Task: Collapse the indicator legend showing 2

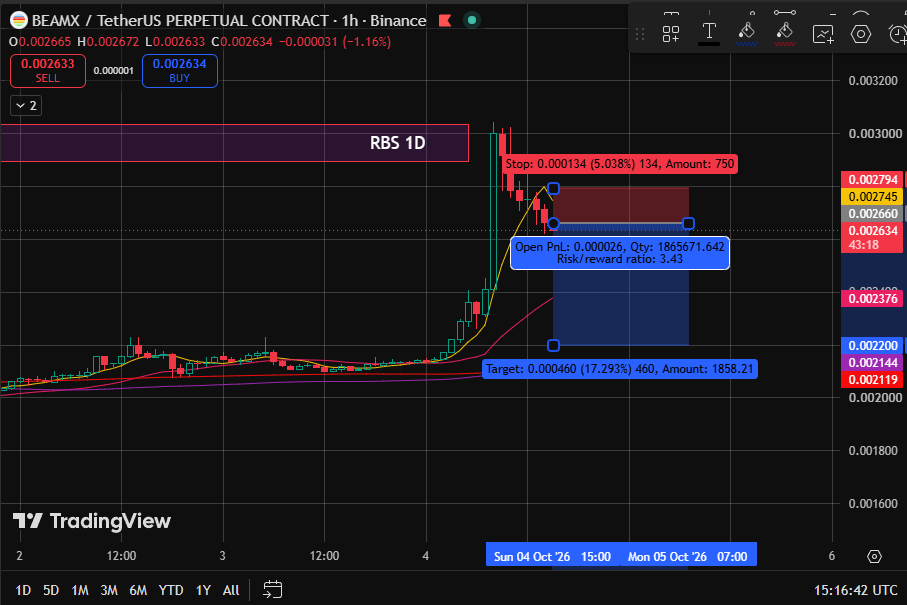Action: coord(26,105)
